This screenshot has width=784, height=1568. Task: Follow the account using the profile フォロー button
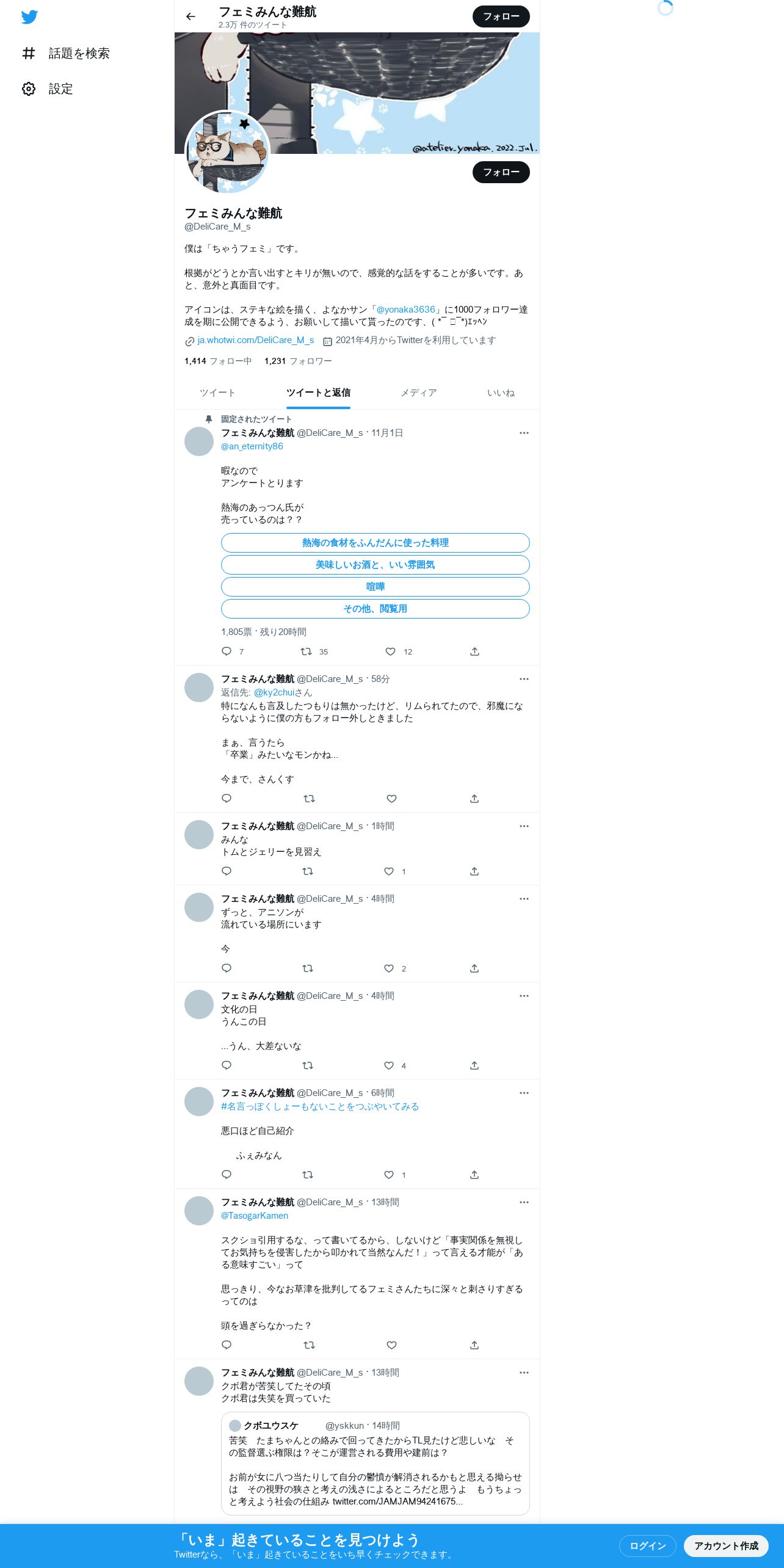501,172
